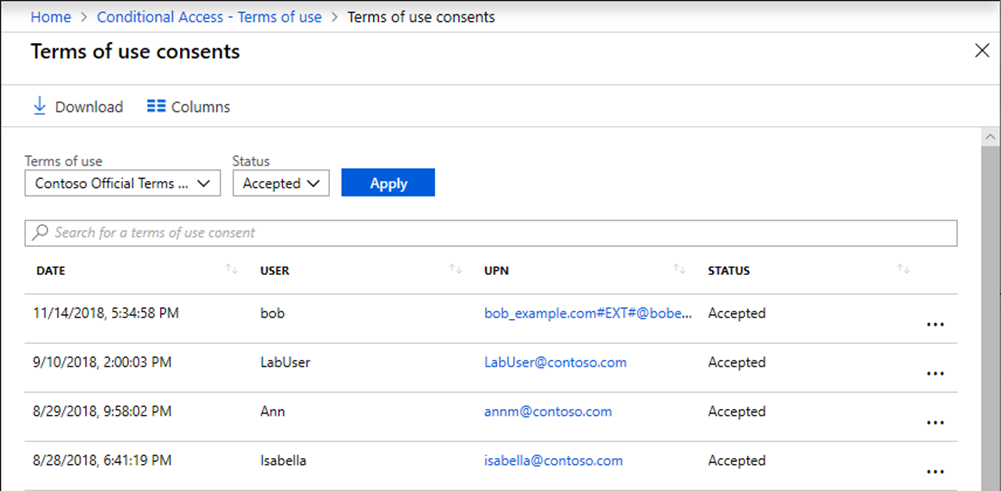1001x491 pixels.
Task: Expand the Status dropdown set to Accepted
Action: click(281, 183)
